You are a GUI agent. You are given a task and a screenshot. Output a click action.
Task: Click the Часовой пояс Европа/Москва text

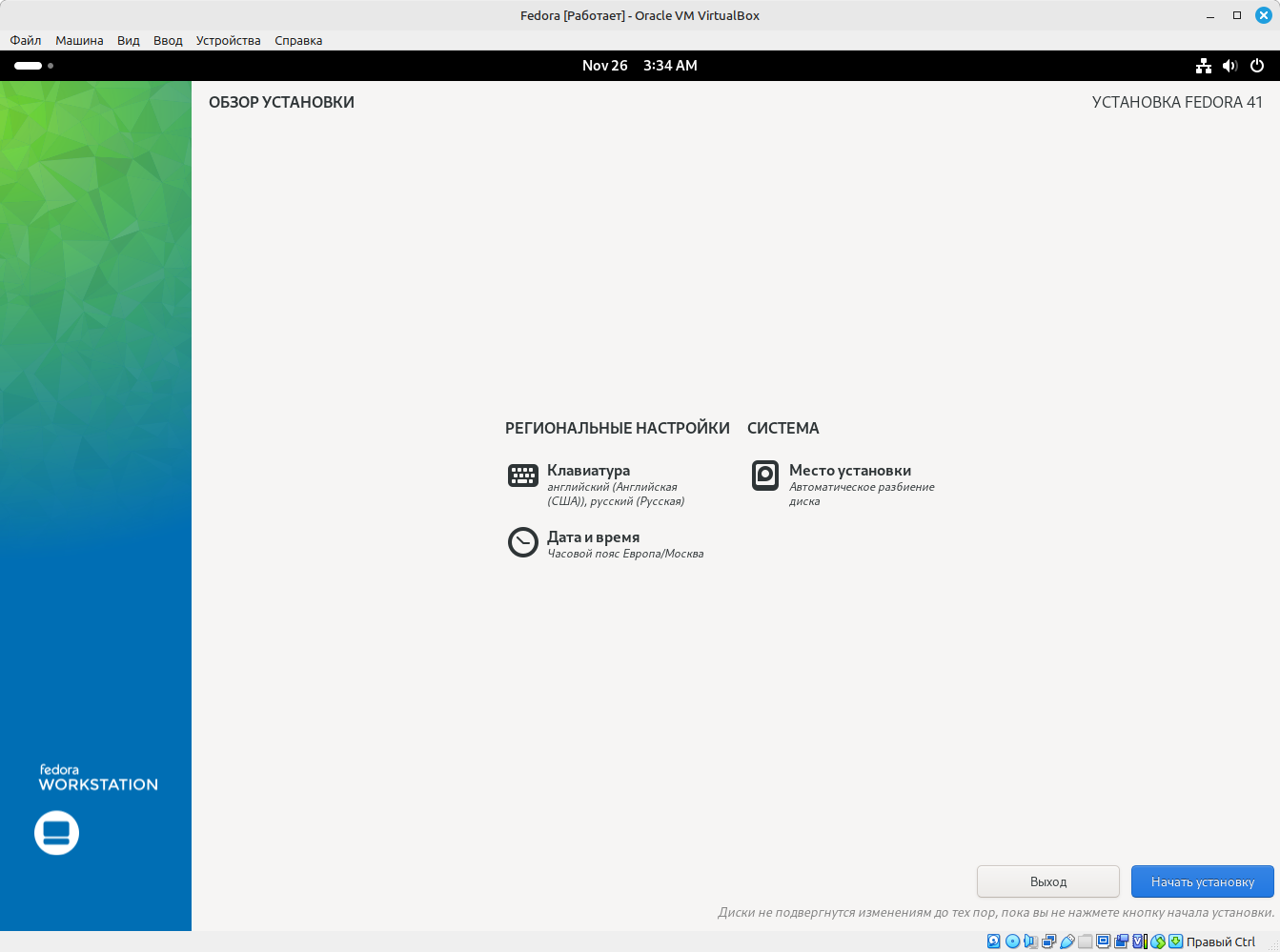(625, 554)
